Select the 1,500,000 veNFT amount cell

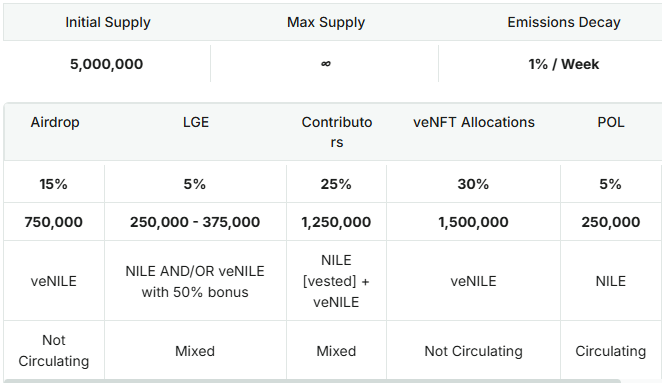[473, 222]
